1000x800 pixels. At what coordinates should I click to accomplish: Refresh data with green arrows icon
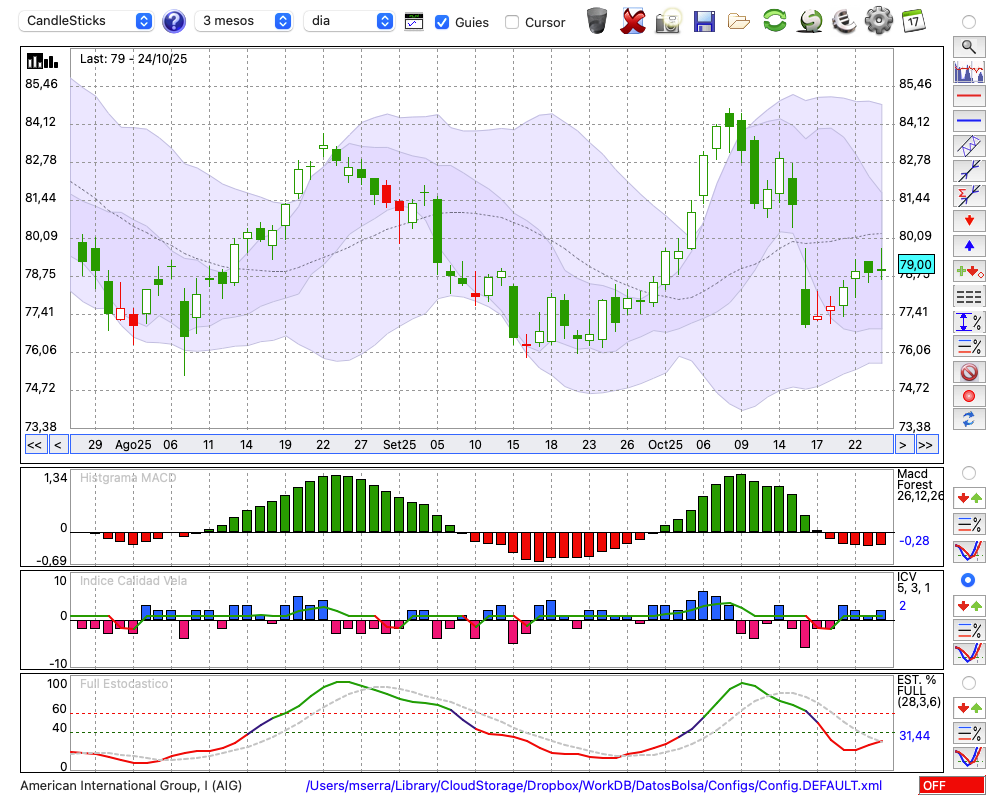coord(774,20)
